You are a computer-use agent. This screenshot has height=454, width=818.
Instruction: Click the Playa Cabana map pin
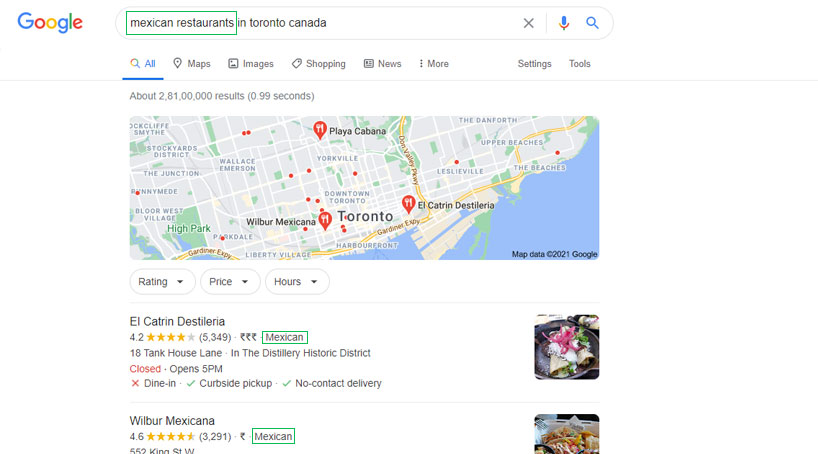click(x=320, y=129)
